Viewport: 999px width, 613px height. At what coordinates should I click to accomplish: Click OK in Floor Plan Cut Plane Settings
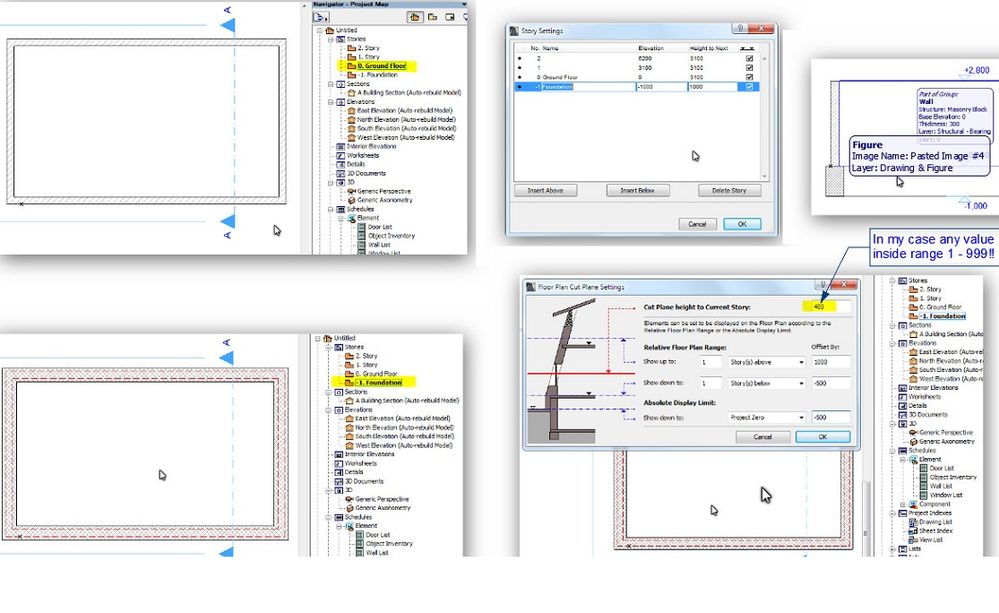click(823, 437)
